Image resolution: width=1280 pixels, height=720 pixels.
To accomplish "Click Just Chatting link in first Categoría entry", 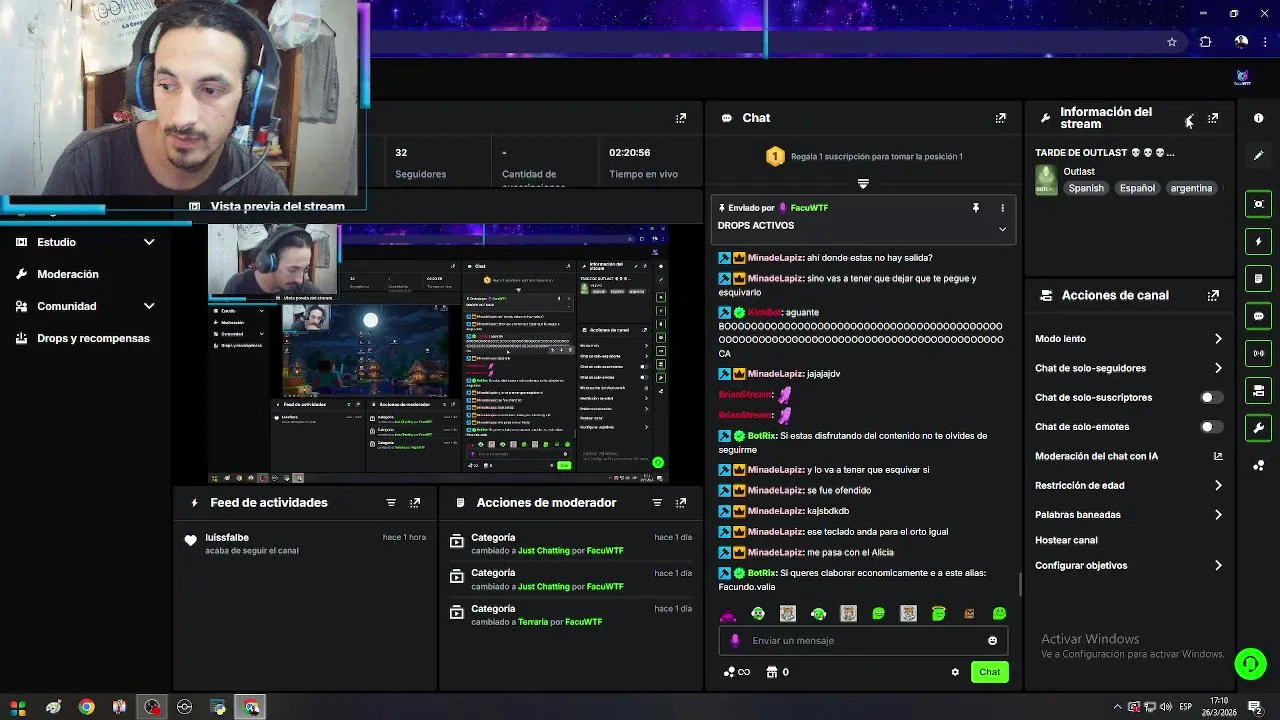I will pos(543,551).
